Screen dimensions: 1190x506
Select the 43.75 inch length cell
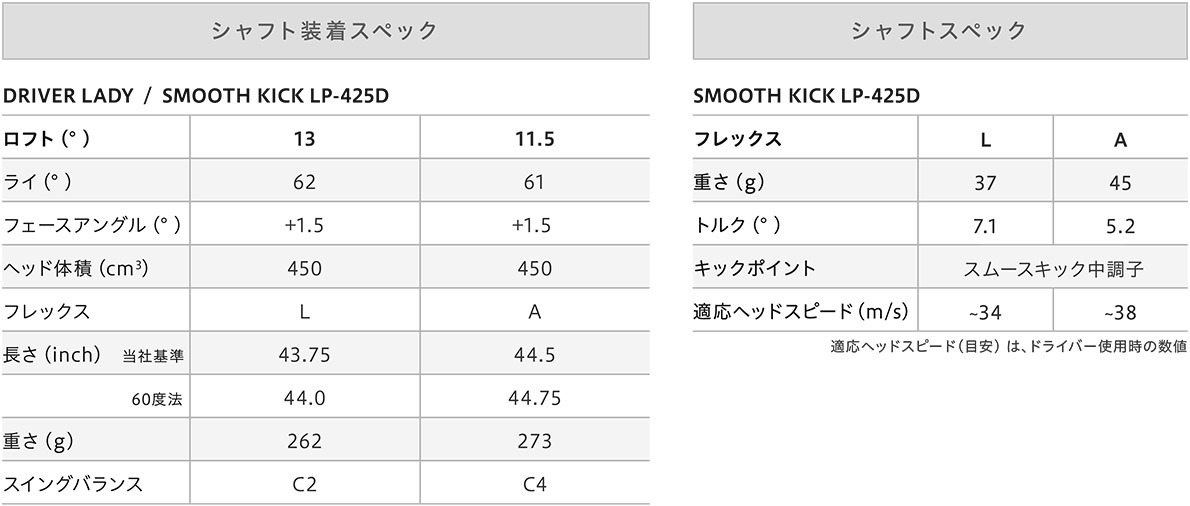(x=304, y=355)
